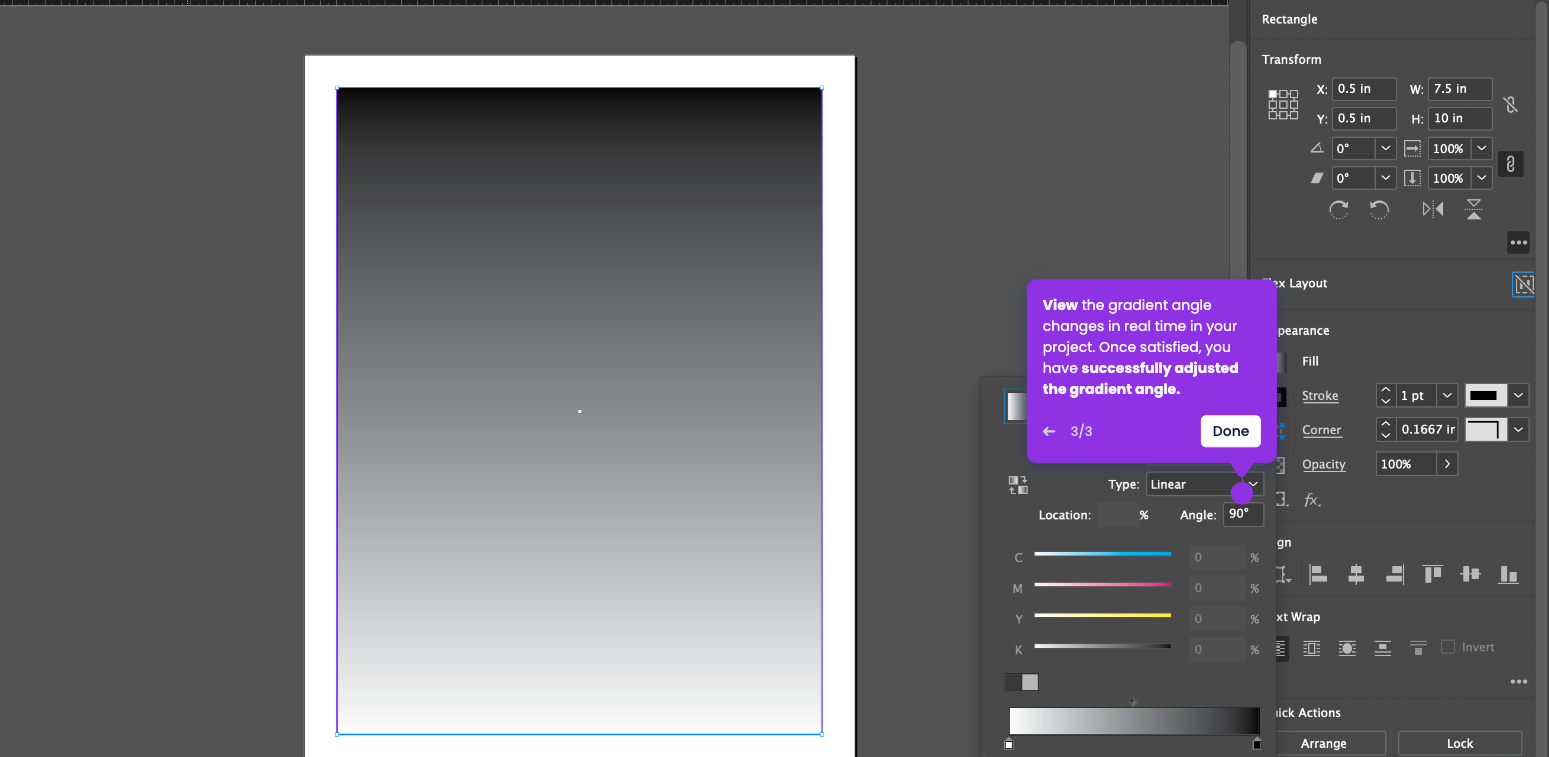Toggle constrain scaling proportions link icon
This screenshot has height=757, width=1549.
point(1510,164)
